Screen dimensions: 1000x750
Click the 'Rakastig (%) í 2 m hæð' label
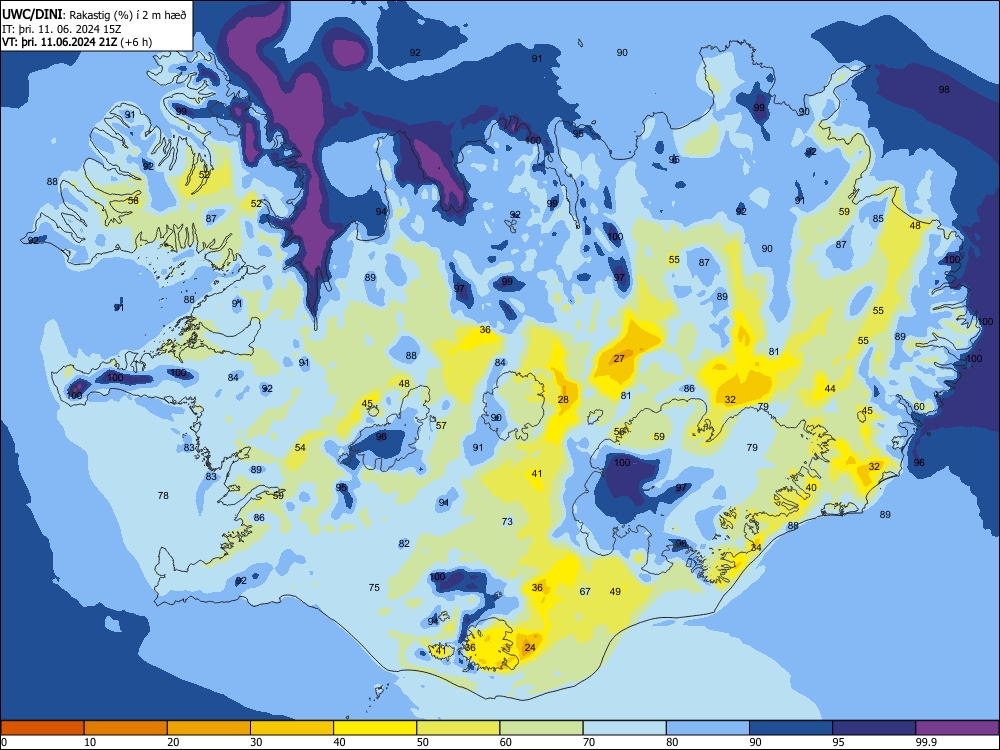pos(127,15)
